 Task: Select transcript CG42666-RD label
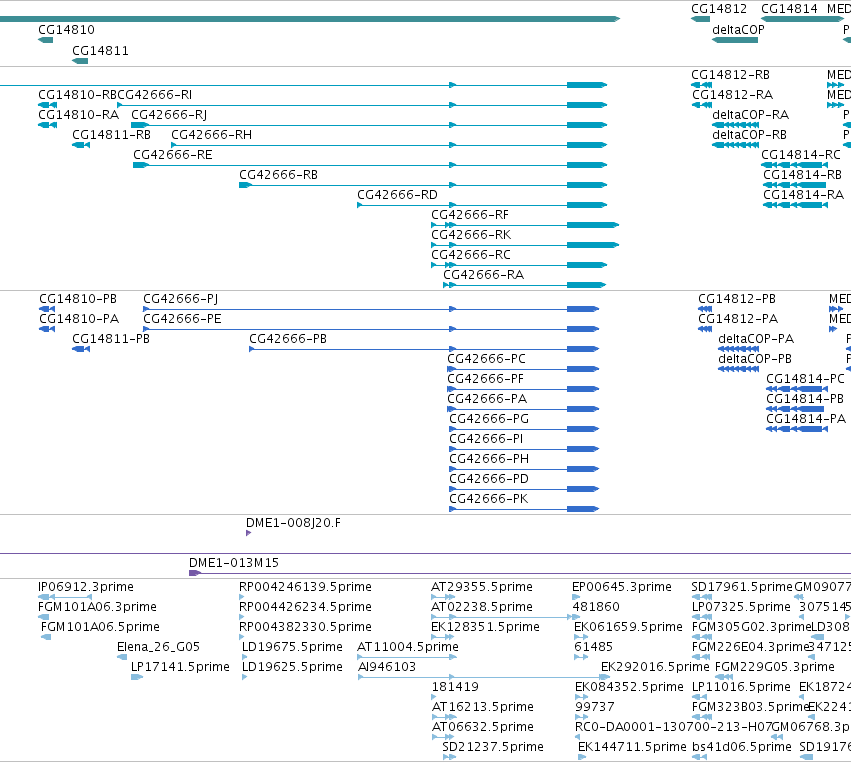coord(397,195)
